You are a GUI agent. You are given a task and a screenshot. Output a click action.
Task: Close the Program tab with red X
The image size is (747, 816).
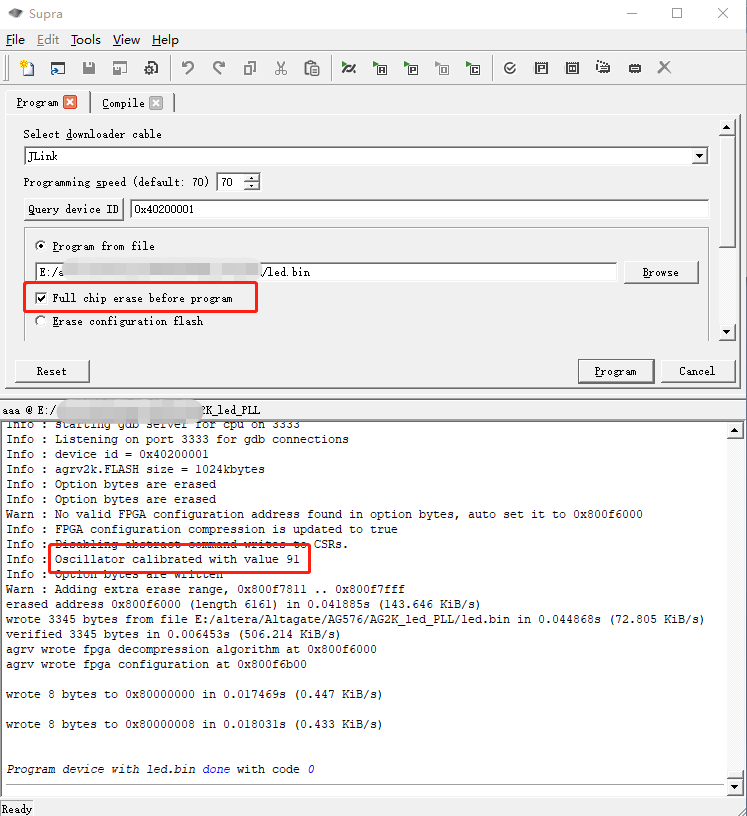[70, 102]
